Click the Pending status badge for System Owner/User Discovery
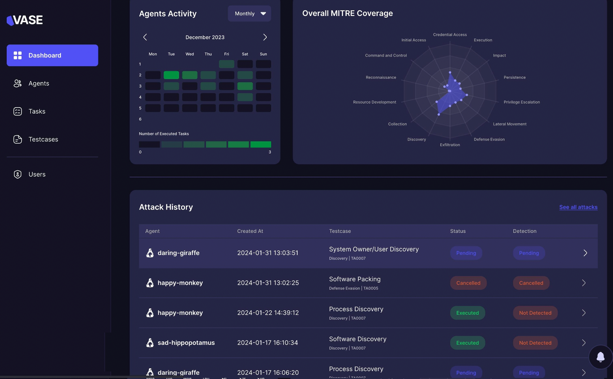Screen dimensions: 613x379 tap(466, 253)
